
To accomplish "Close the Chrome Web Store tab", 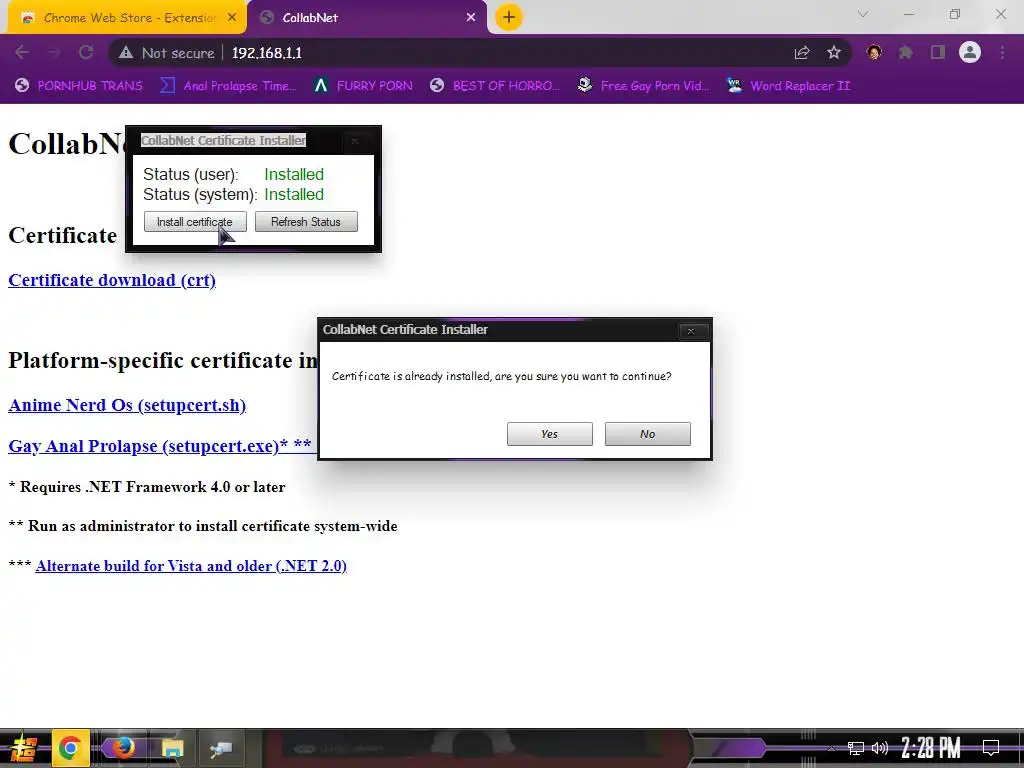I will (232, 18).
